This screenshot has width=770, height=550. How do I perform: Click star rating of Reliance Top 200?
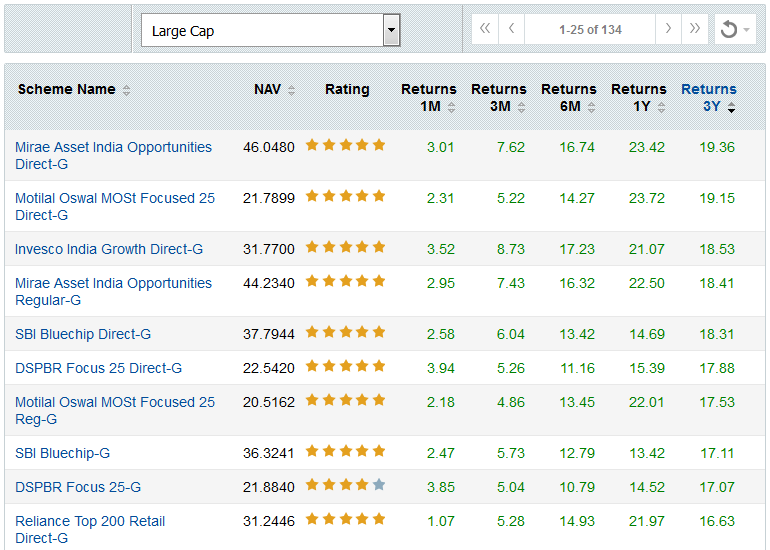click(x=345, y=519)
